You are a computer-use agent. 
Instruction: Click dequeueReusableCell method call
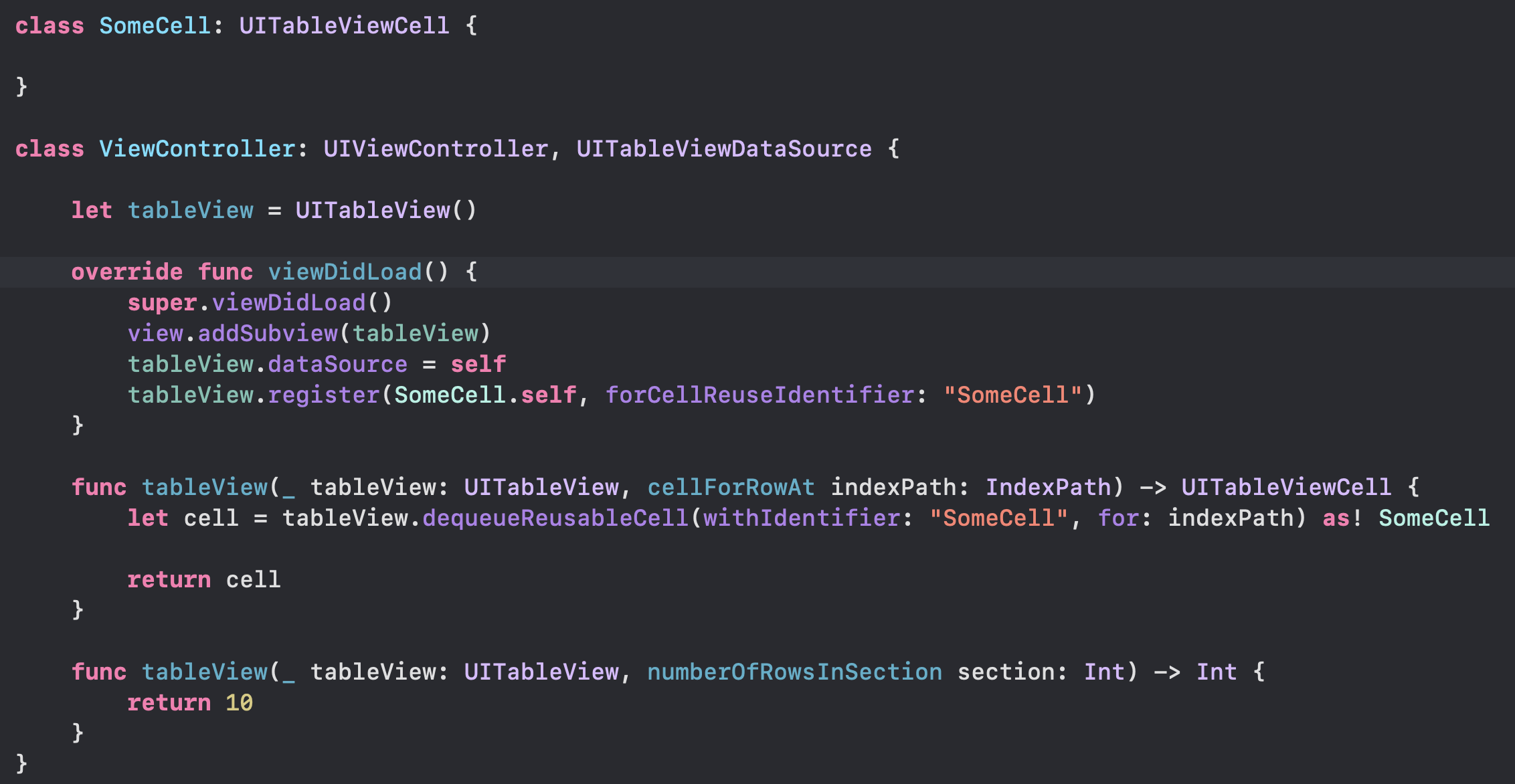click(555, 518)
